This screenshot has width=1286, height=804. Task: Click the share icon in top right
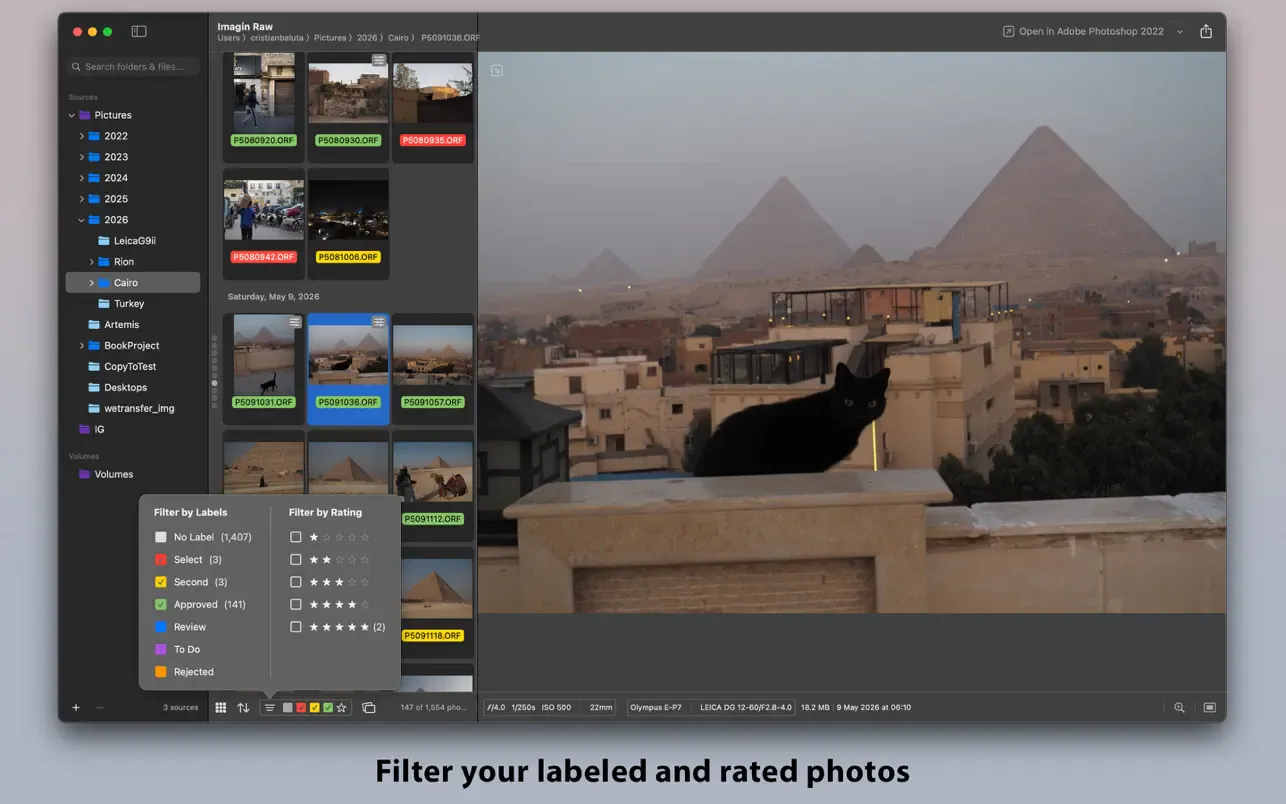click(1206, 31)
